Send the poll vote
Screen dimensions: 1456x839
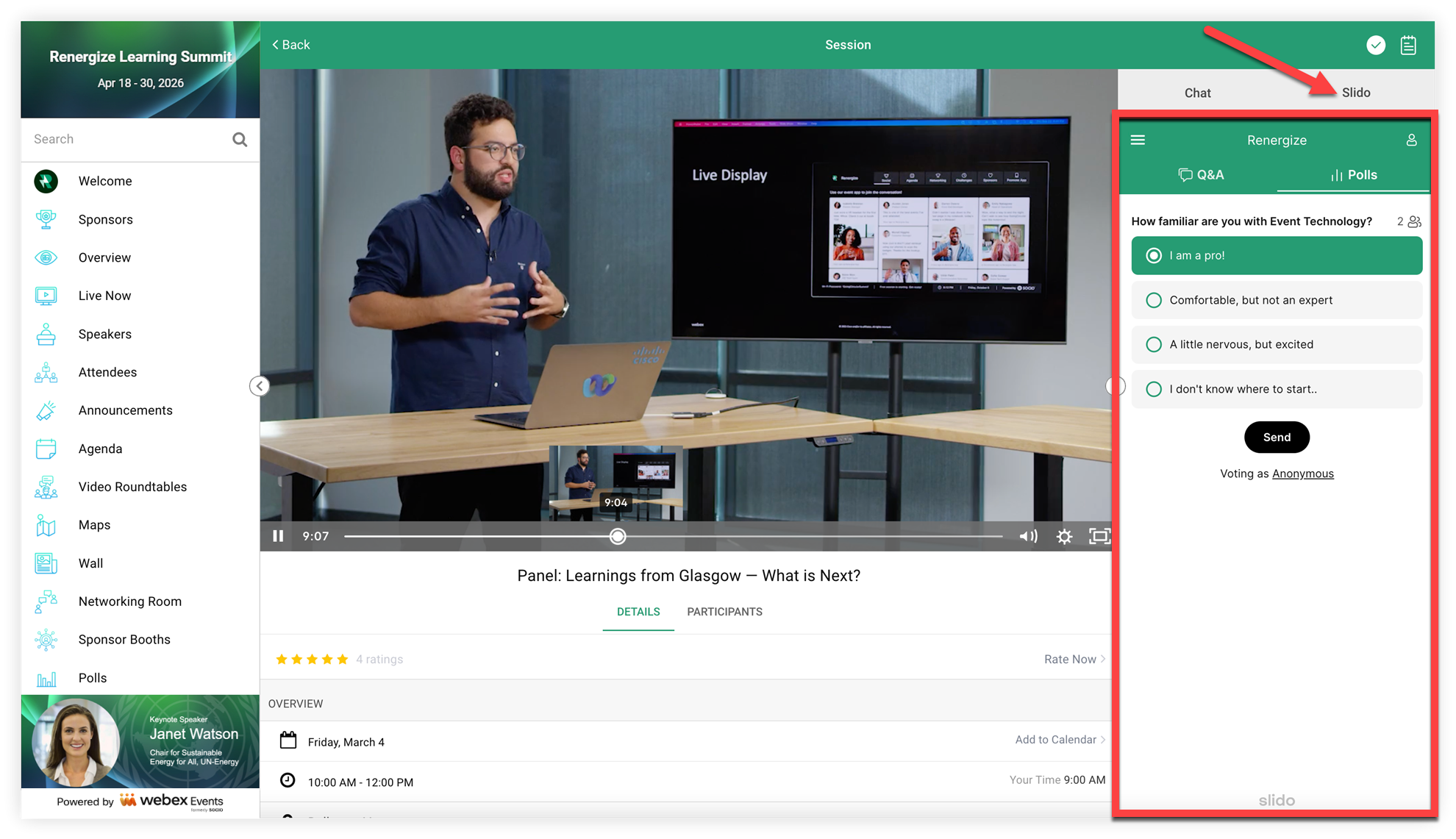click(1277, 438)
